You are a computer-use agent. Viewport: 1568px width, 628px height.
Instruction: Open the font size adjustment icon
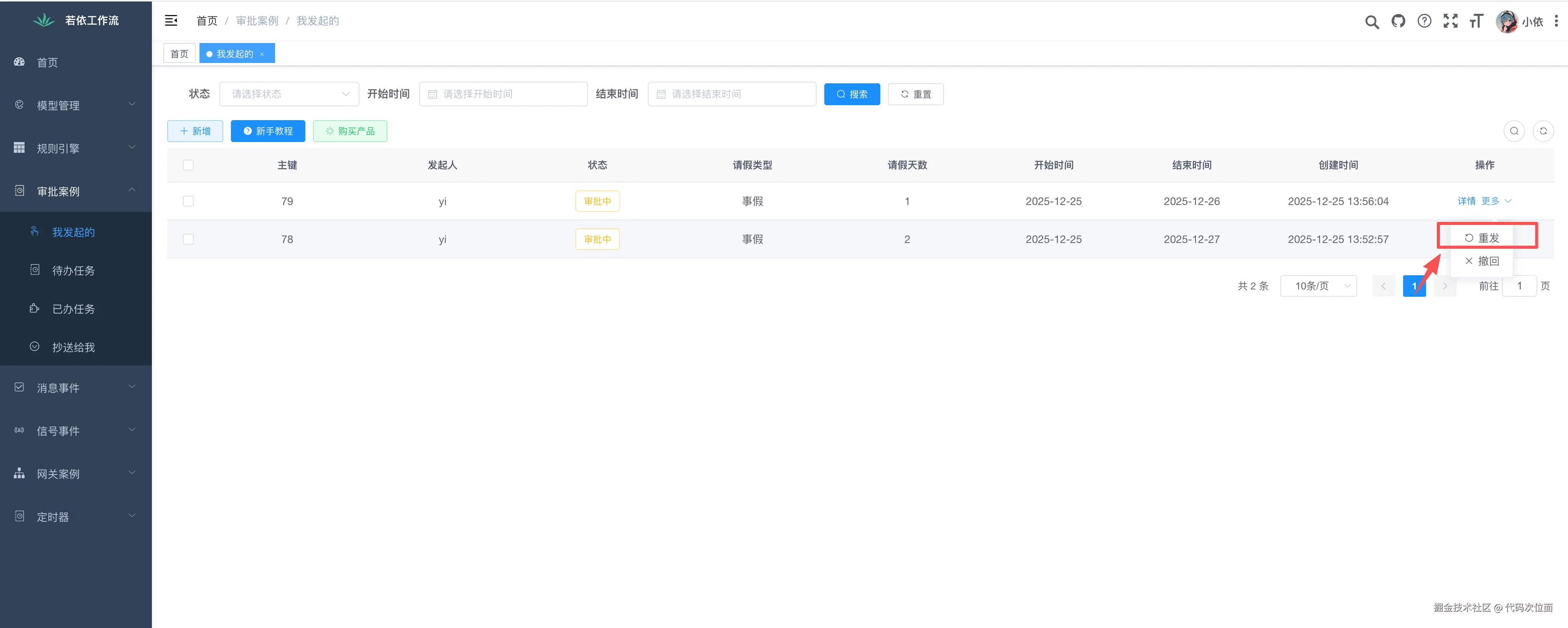[1476, 21]
